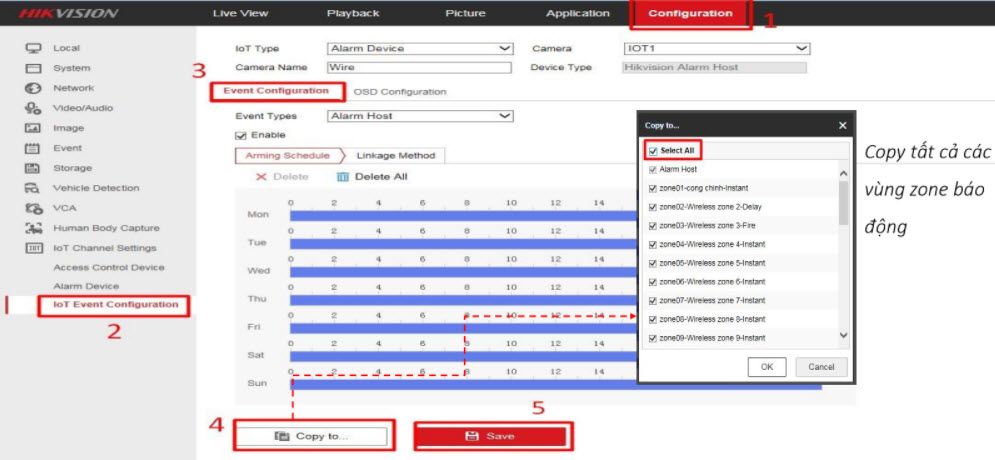
Task: Click the Sat schedule bar
Action: point(463,356)
